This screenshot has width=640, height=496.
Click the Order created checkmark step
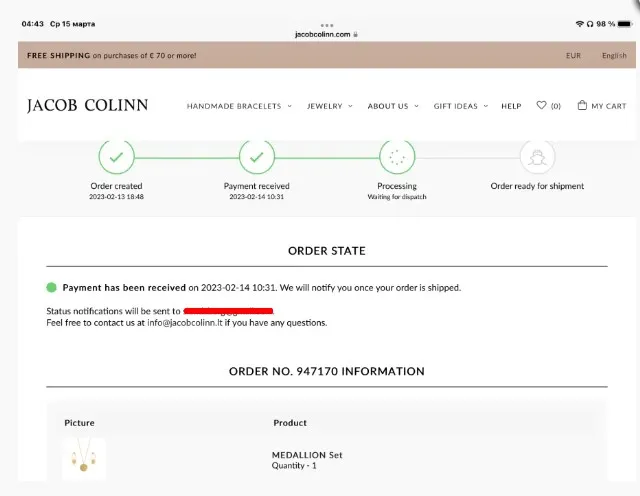click(x=116, y=157)
